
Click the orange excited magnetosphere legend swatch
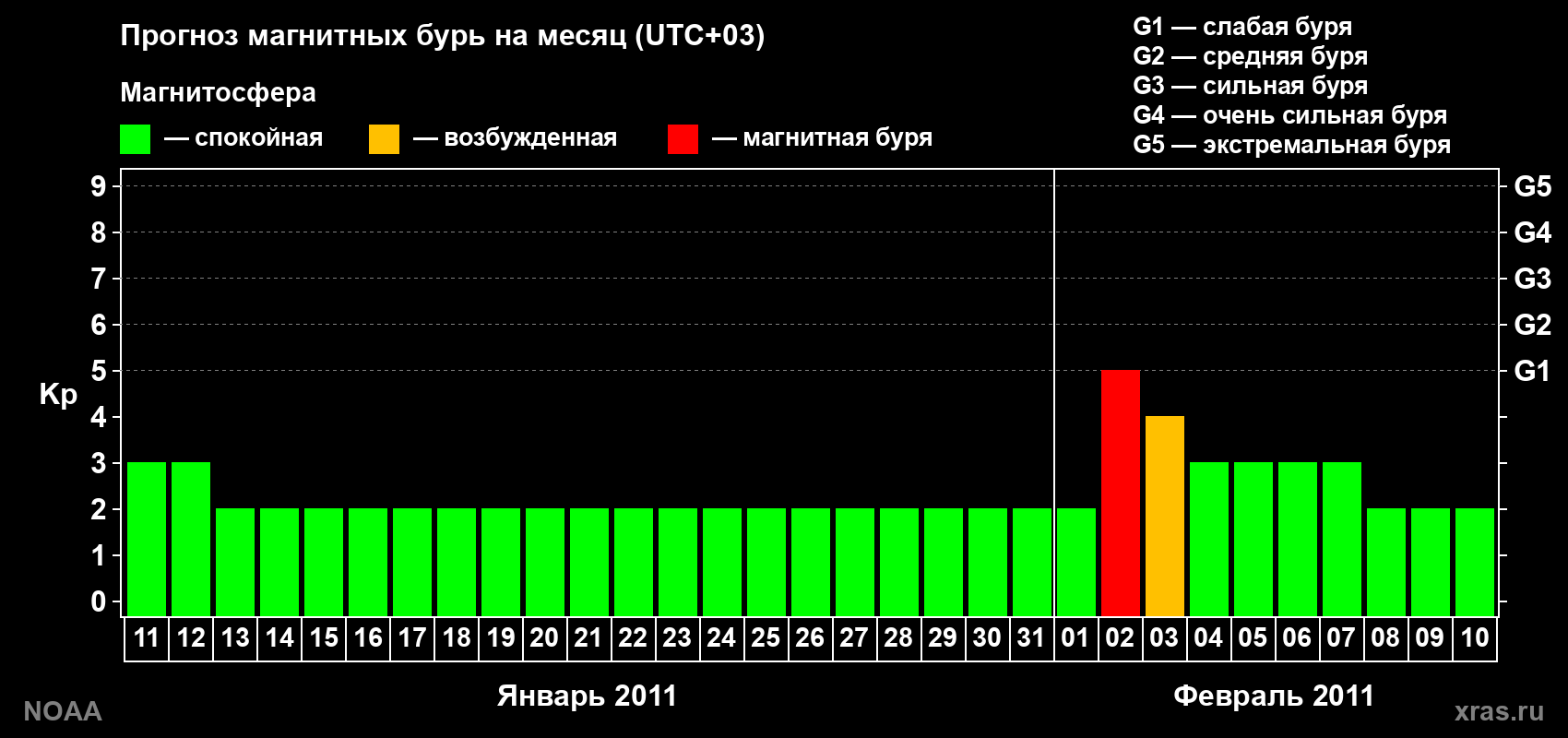pyautogui.click(x=384, y=139)
